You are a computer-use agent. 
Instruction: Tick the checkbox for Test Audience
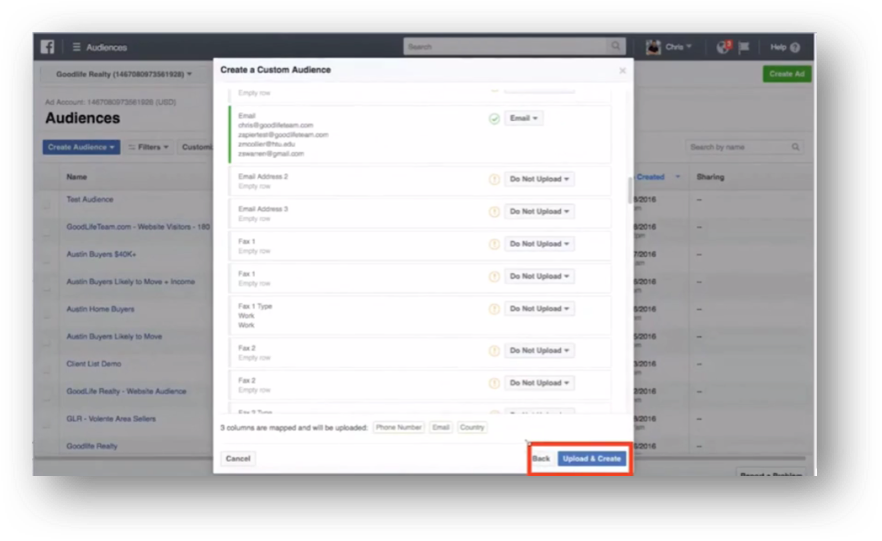point(46,204)
